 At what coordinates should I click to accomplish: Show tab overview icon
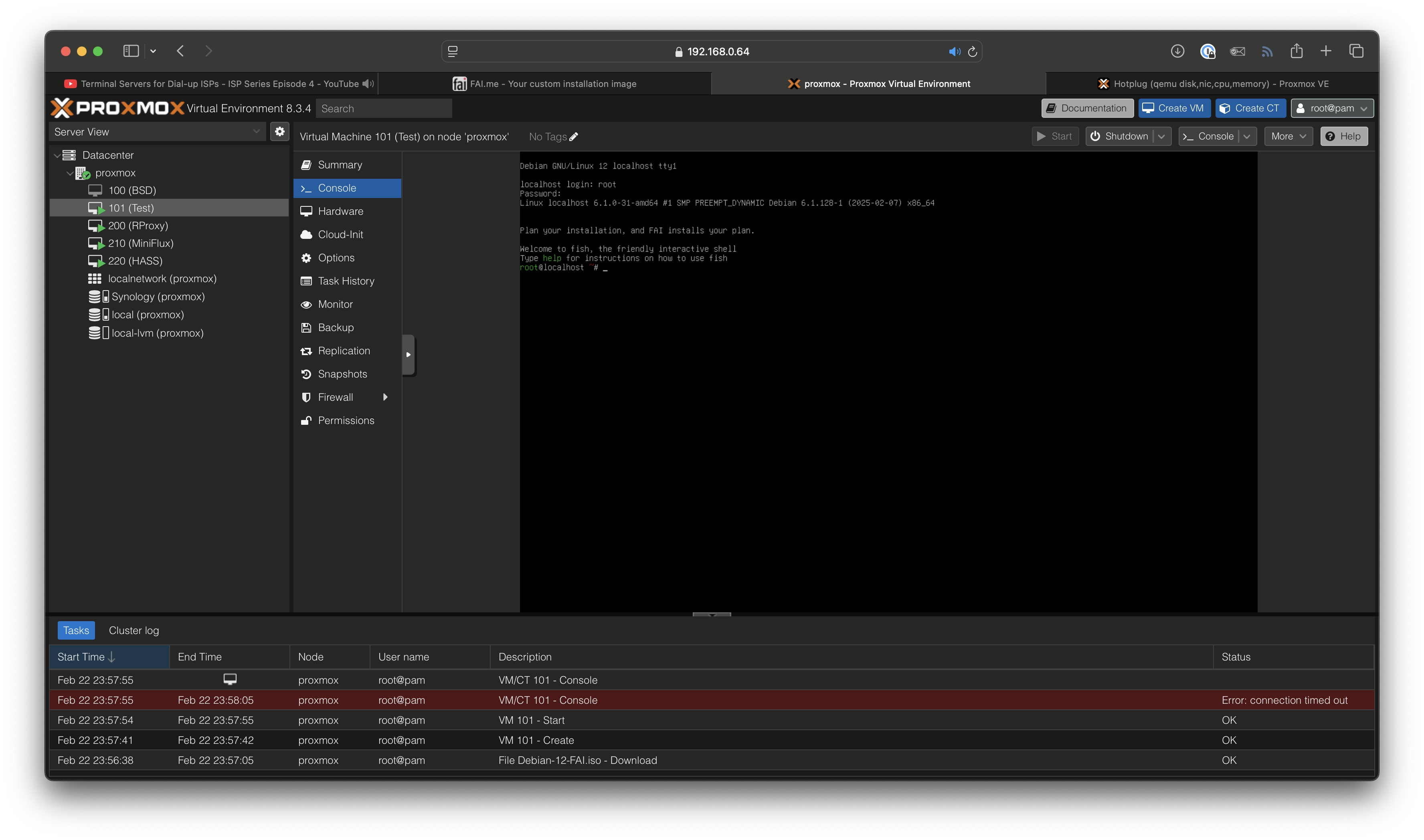pyautogui.click(x=1357, y=51)
